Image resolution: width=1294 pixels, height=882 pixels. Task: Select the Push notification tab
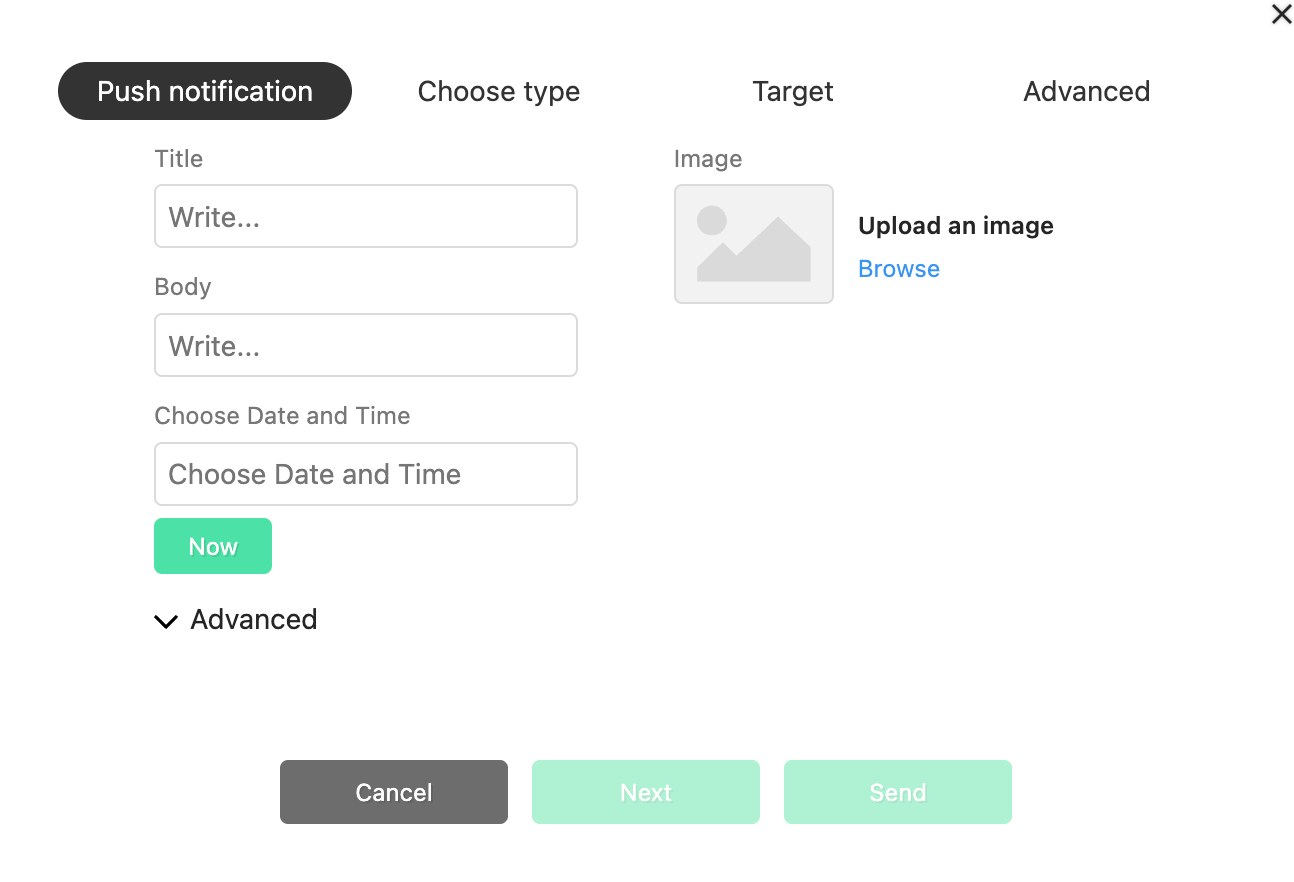[x=205, y=91]
